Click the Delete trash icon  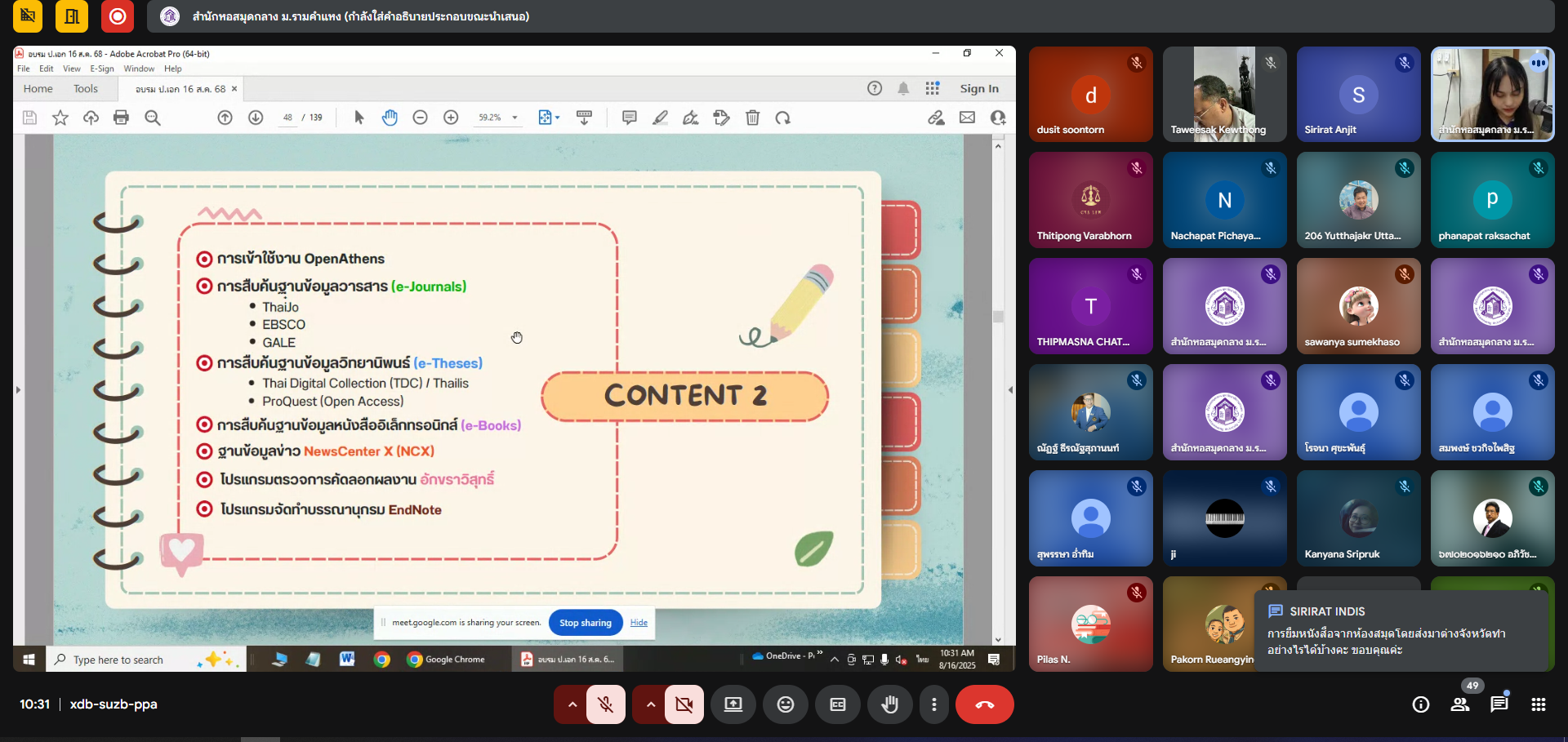(x=753, y=118)
